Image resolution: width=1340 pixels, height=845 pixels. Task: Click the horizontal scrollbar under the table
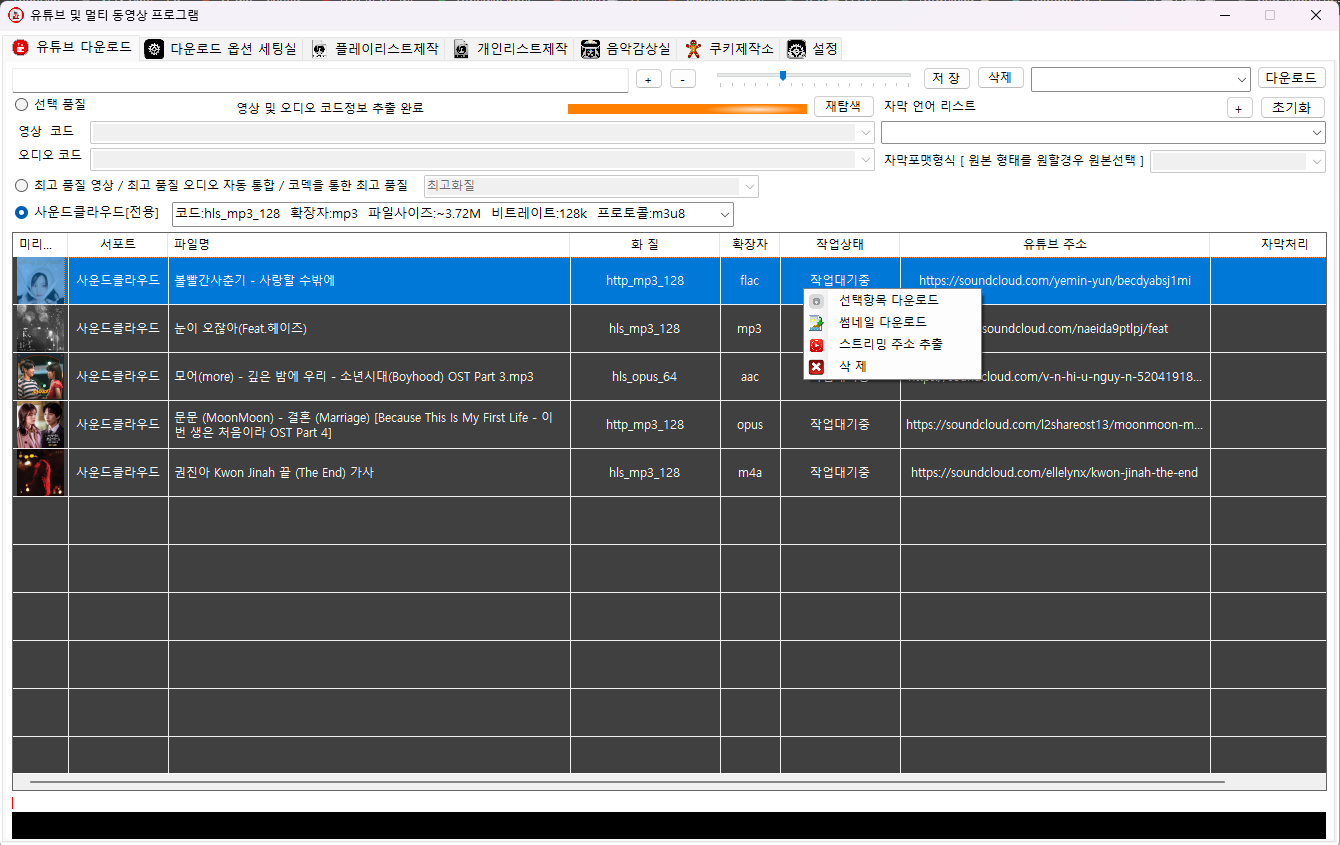click(627, 781)
